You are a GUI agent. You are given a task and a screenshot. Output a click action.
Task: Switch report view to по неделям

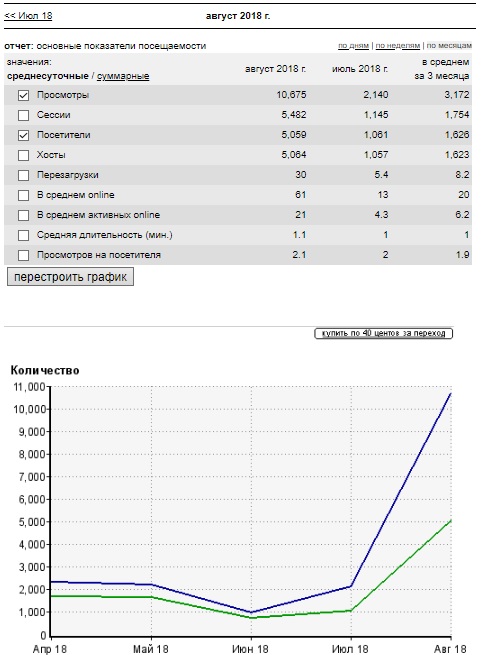397,46
